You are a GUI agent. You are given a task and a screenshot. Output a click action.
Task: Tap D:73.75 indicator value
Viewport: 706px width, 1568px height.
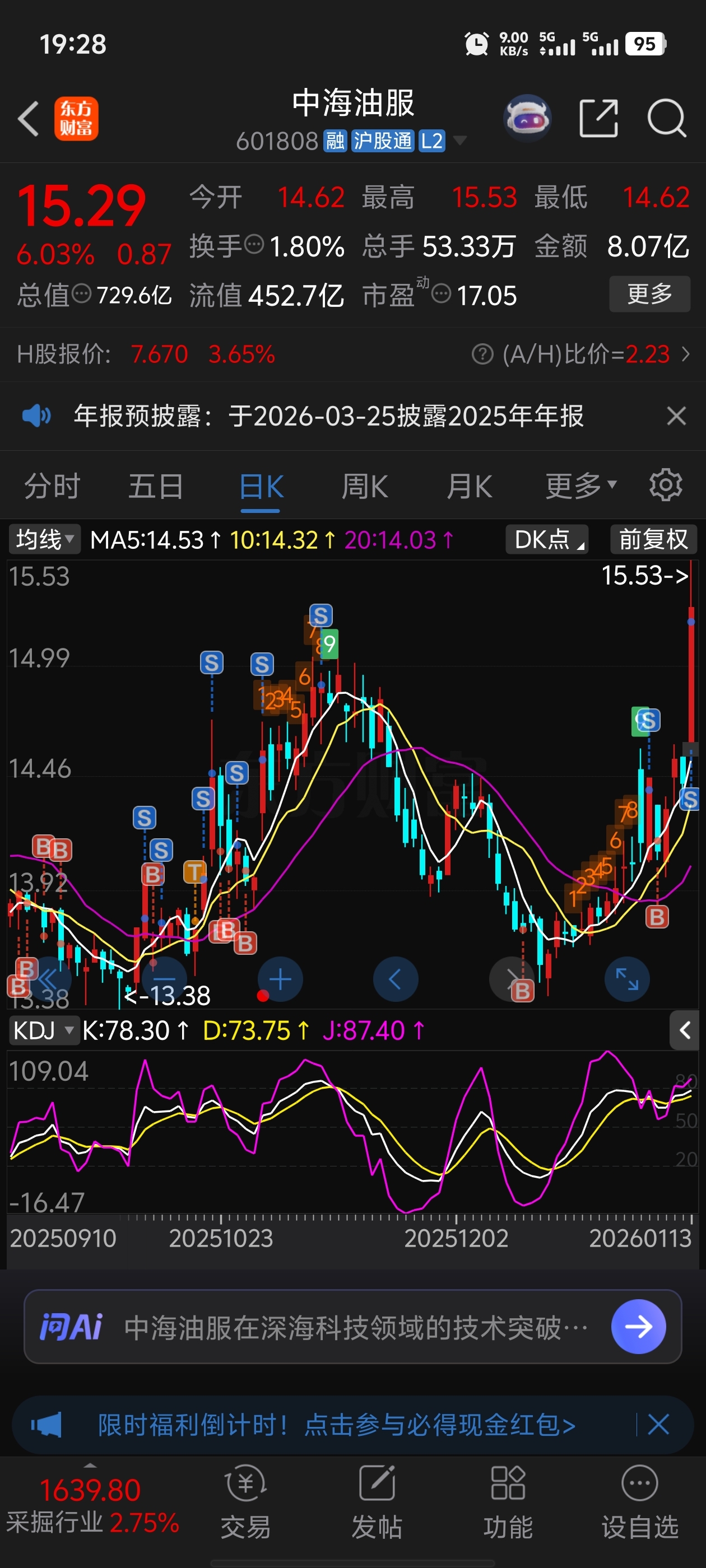(257, 1030)
